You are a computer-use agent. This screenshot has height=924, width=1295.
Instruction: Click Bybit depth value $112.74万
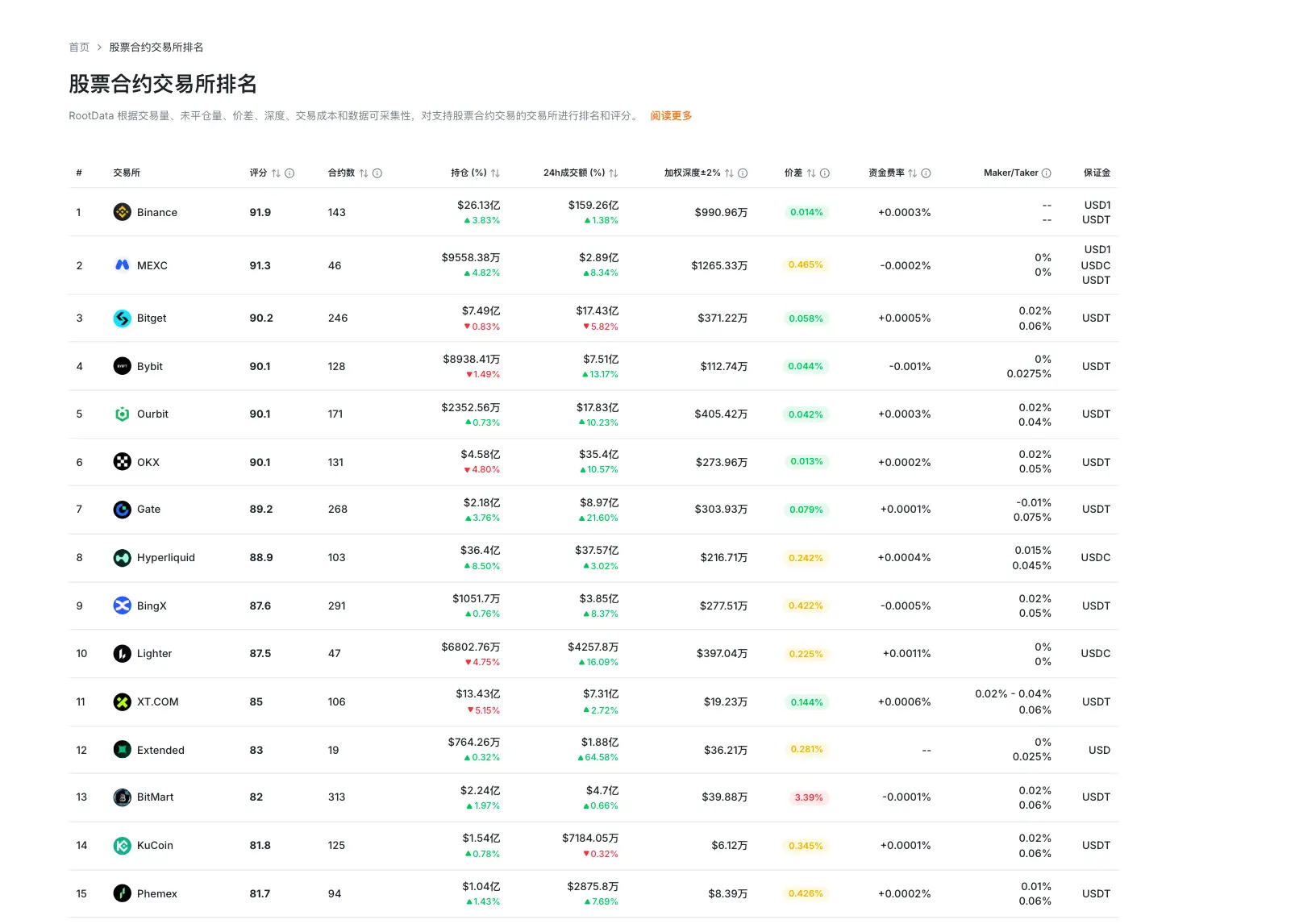724,367
